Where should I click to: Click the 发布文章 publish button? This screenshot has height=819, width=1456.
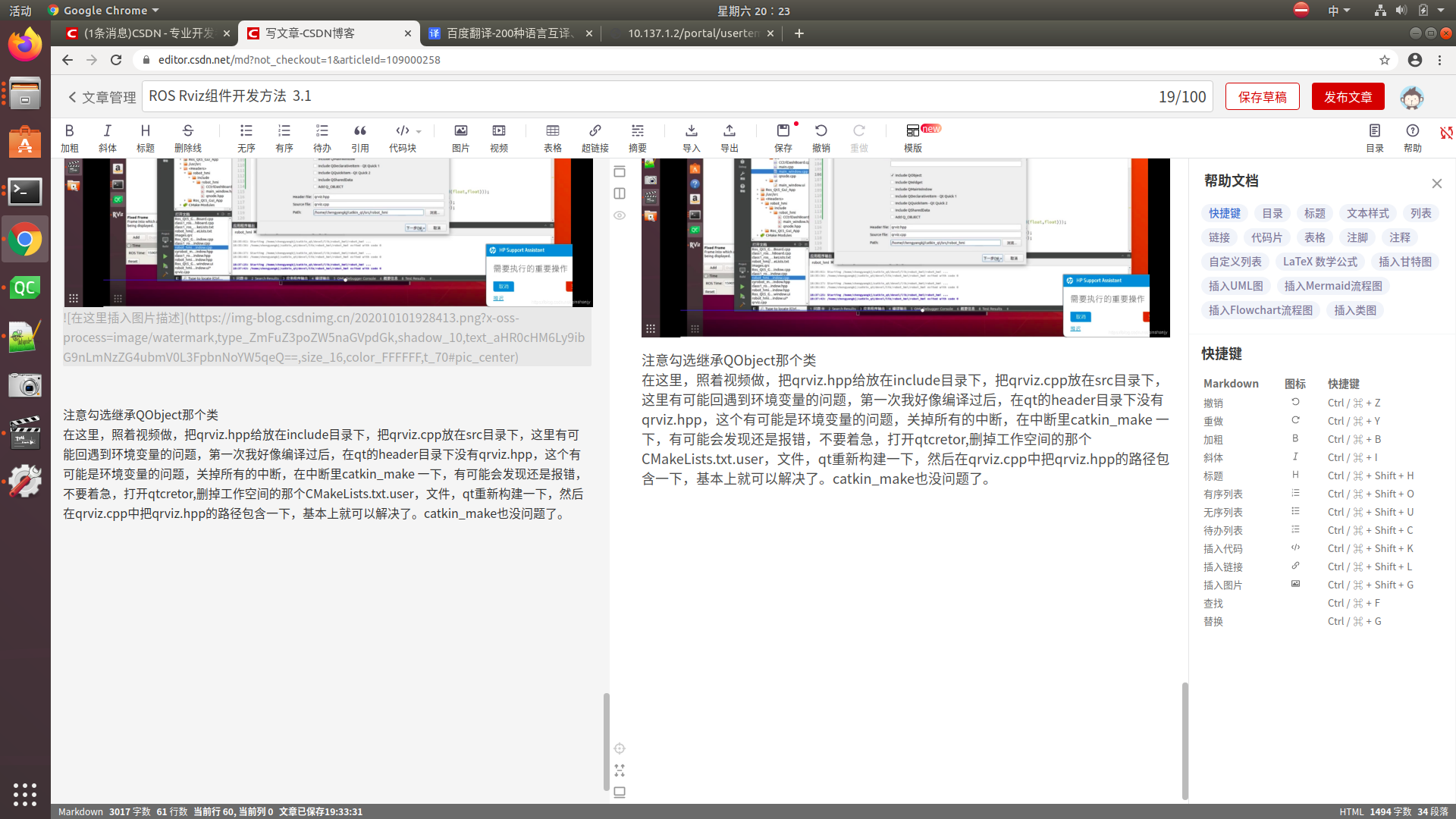1348,97
